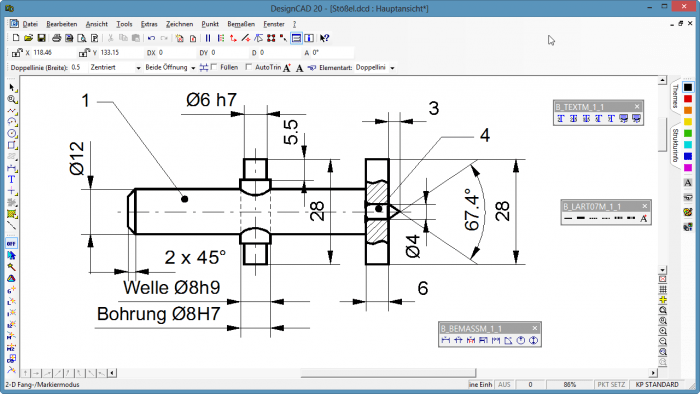This screenshot has height=394, width=700.
Task: Open the Datei menu
Action: (x=30, y=24)
